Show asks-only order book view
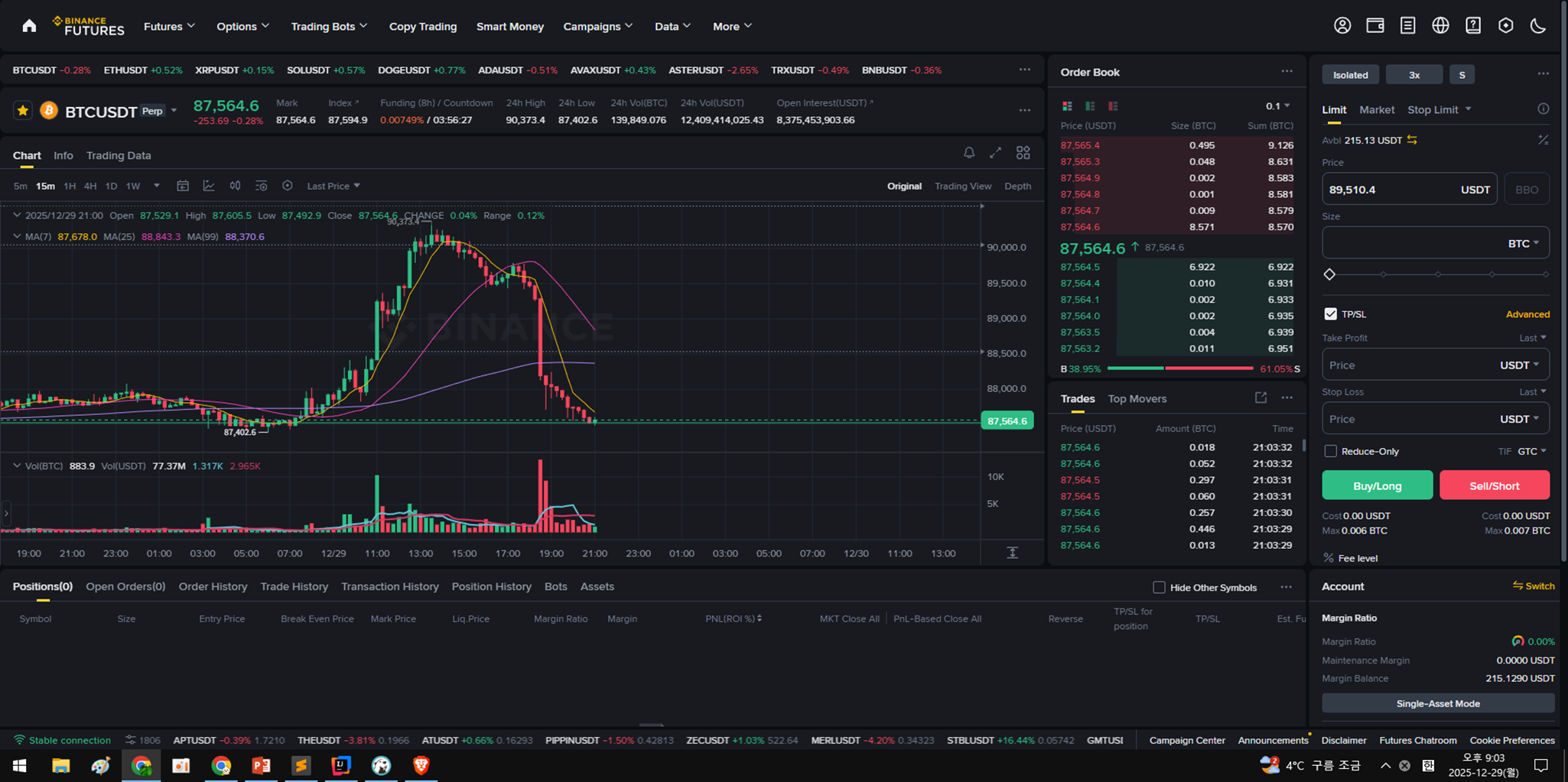Screen dimensions: 1568x782 click(x=1113, y=106)
